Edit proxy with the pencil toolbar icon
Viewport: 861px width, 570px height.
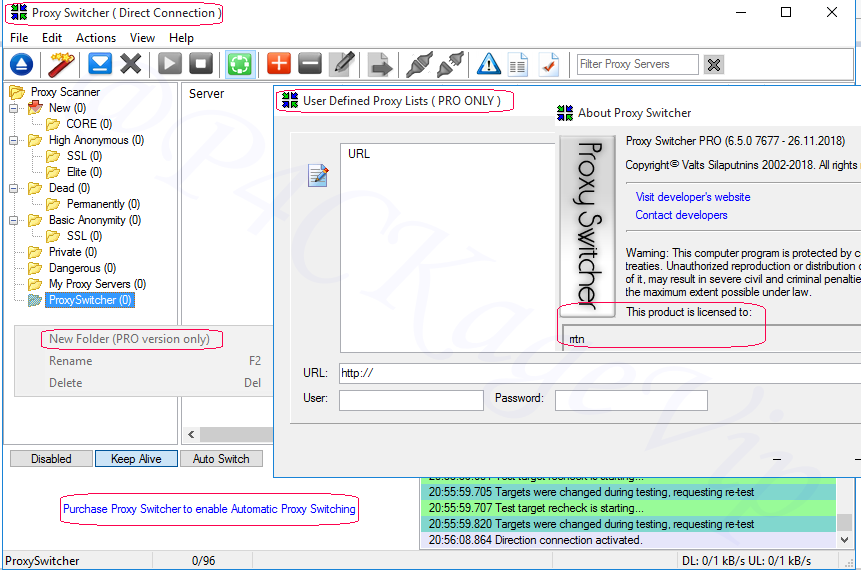(x=342, y=64)
